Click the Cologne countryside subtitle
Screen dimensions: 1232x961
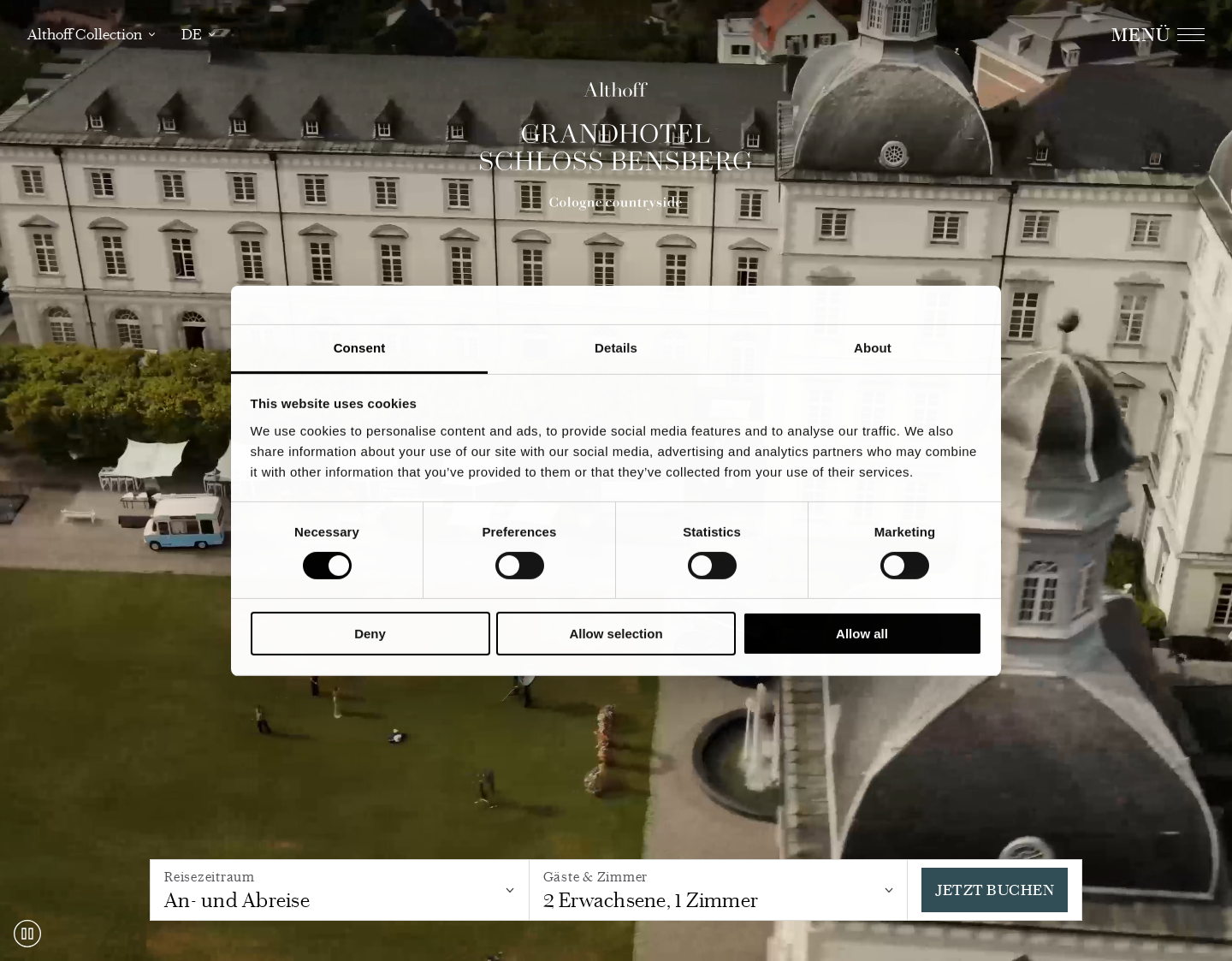[615, 203]
